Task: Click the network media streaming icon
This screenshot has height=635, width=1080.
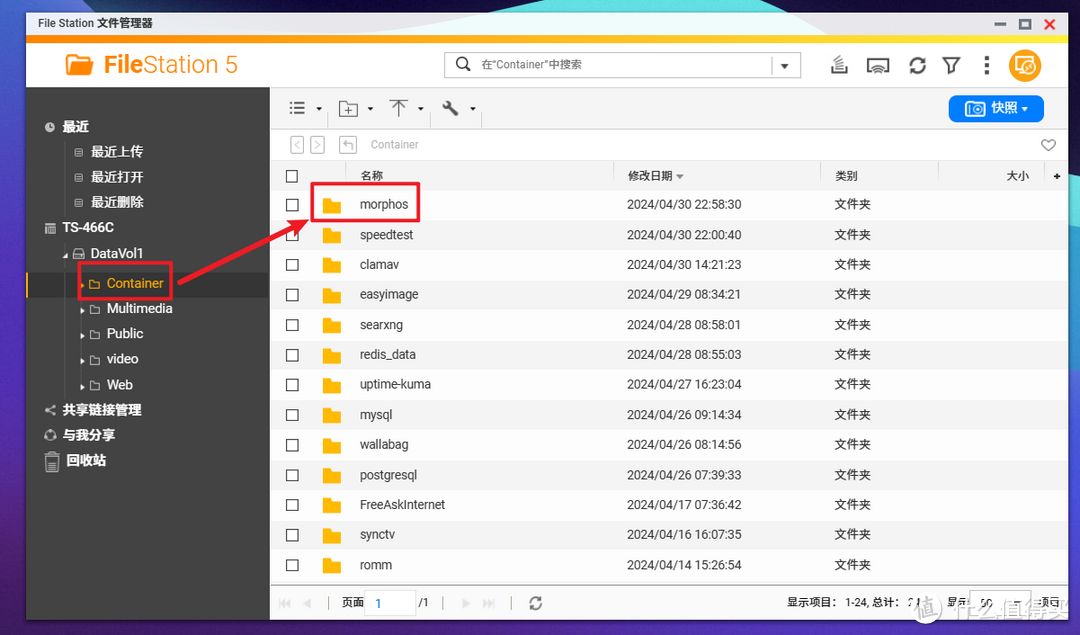Action: (878, 65)
